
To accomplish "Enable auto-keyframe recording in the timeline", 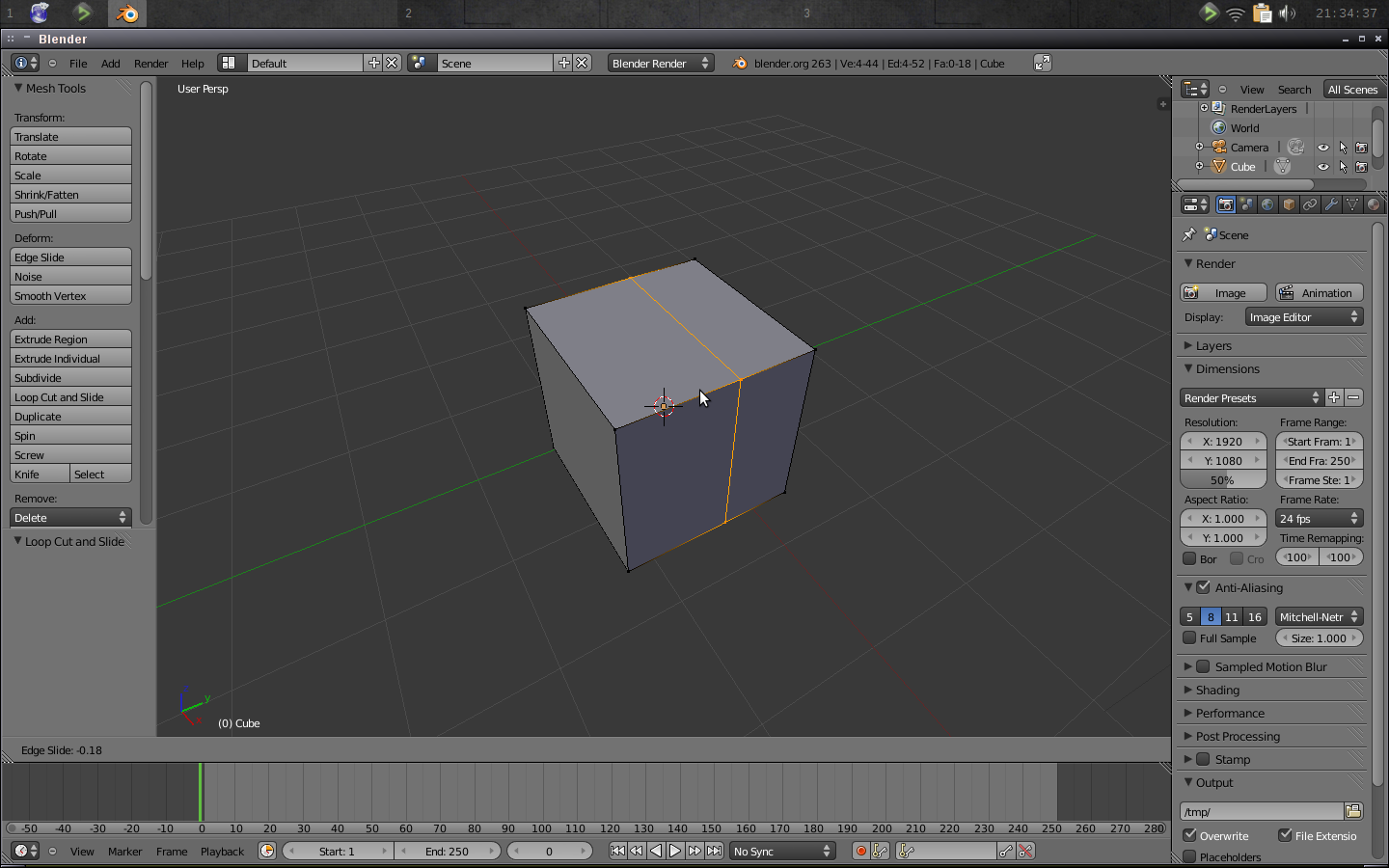I will (859, 851).
